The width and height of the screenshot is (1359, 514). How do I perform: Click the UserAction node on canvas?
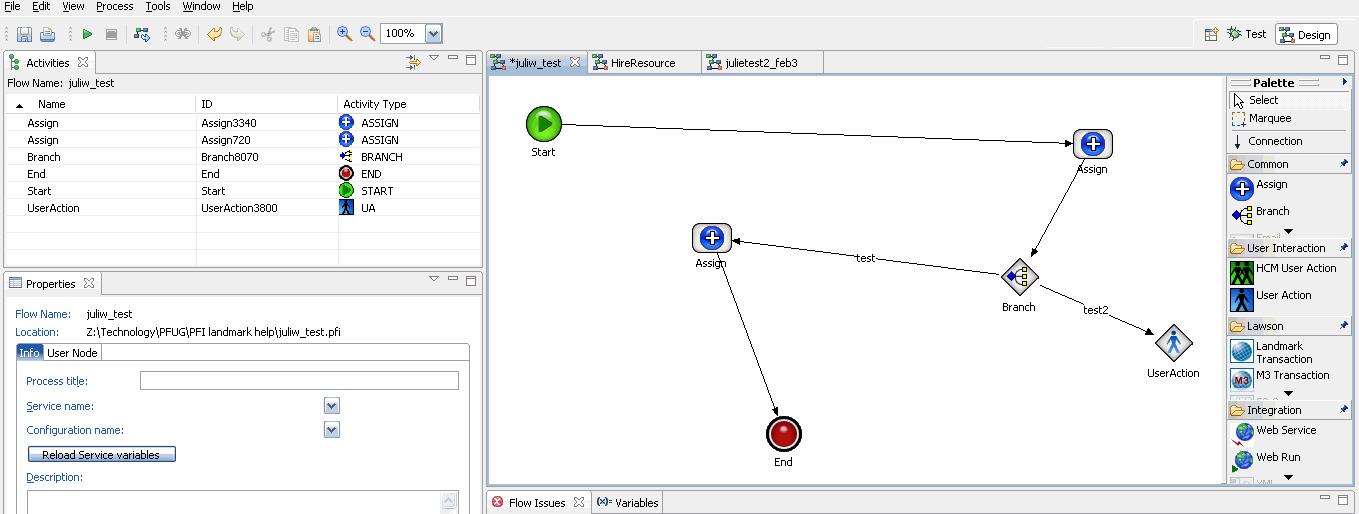(x=1173, y=344)
